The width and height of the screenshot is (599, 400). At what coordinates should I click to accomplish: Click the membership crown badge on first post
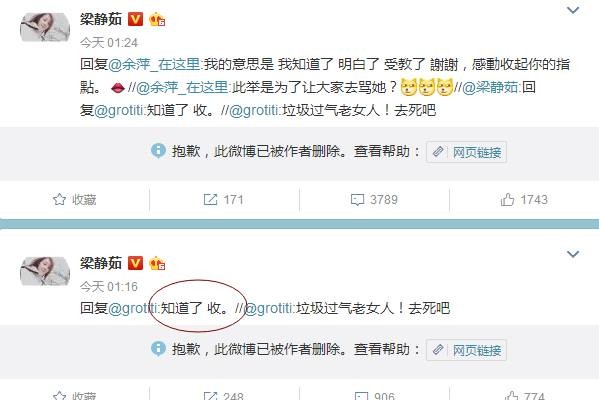[157, 19]
